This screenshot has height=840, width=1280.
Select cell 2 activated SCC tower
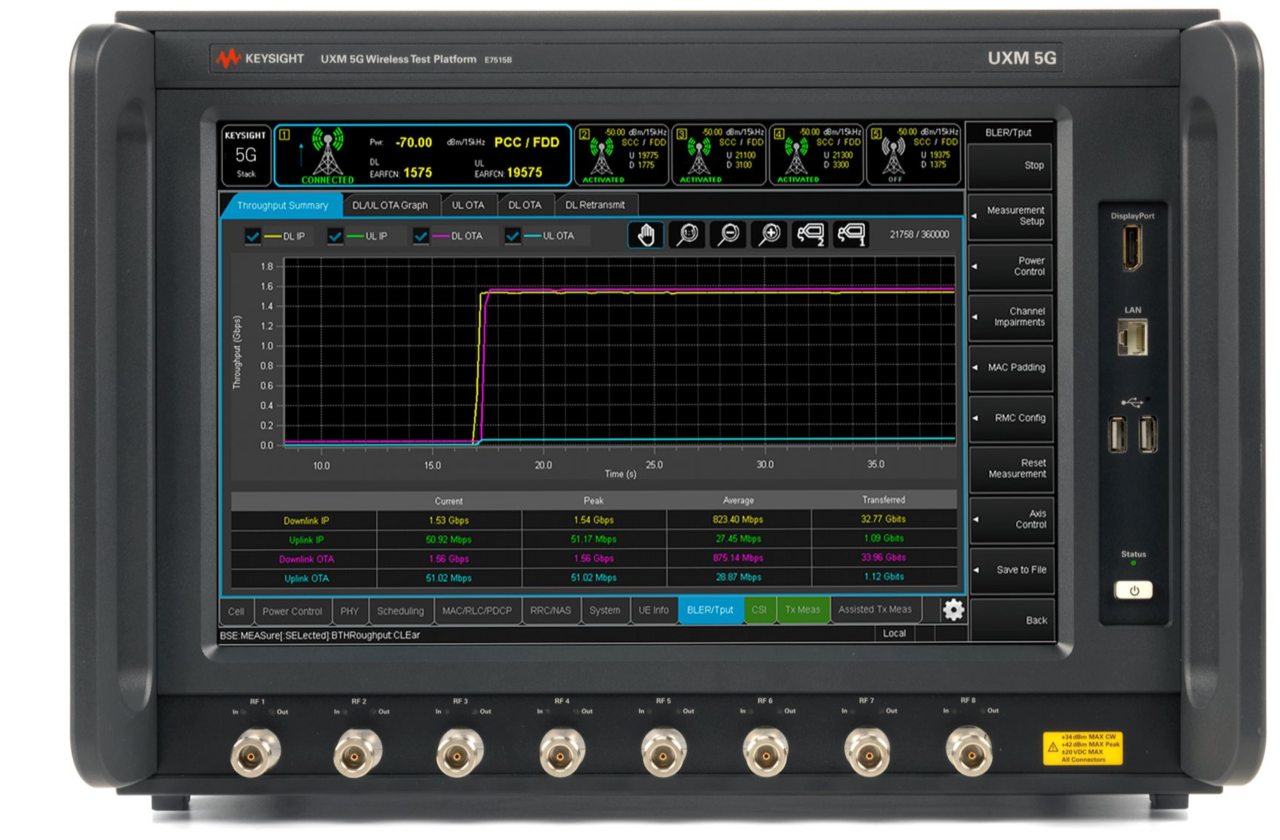(602, 158)
